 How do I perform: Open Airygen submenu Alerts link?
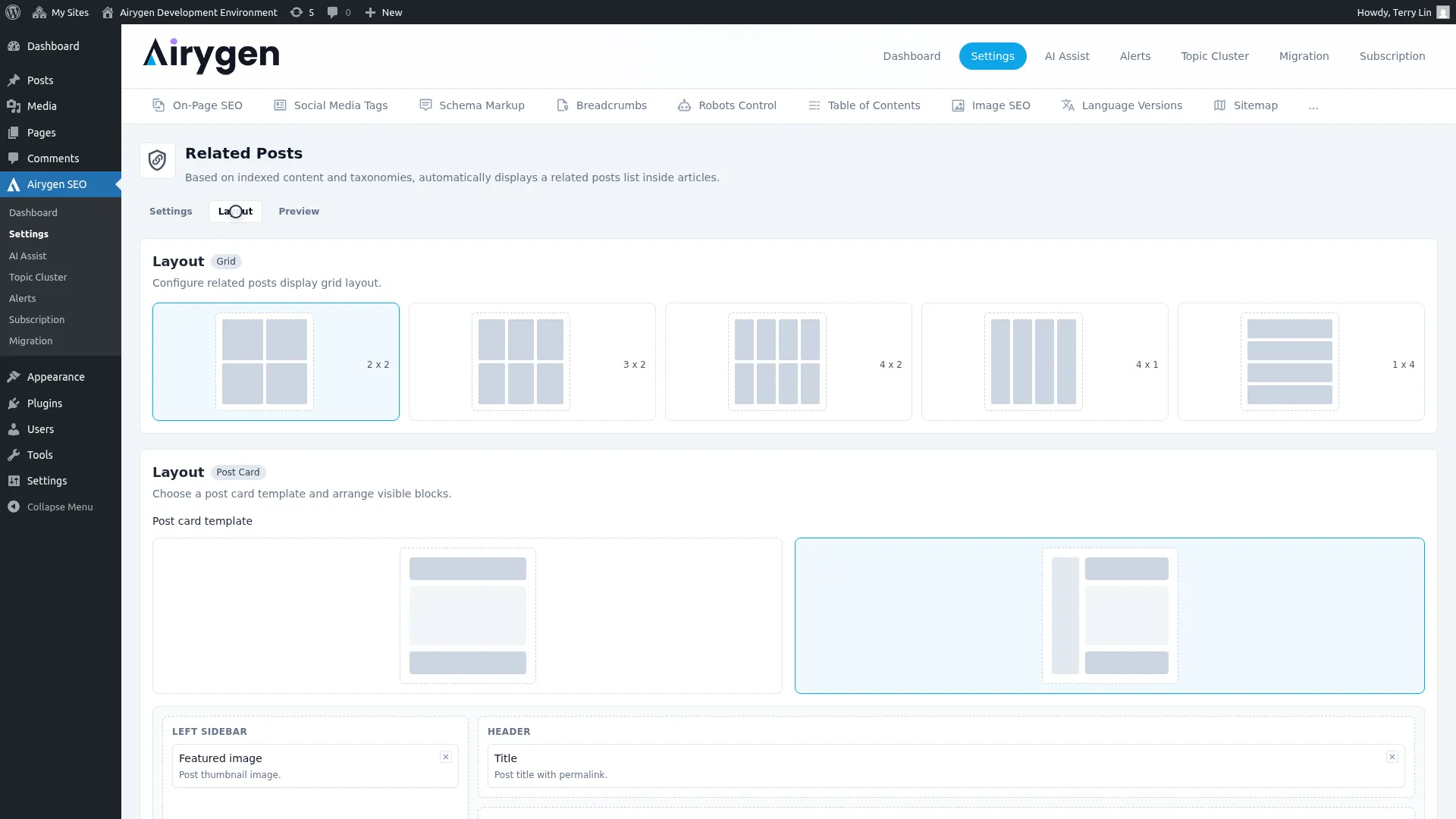(x=23, y=299)
